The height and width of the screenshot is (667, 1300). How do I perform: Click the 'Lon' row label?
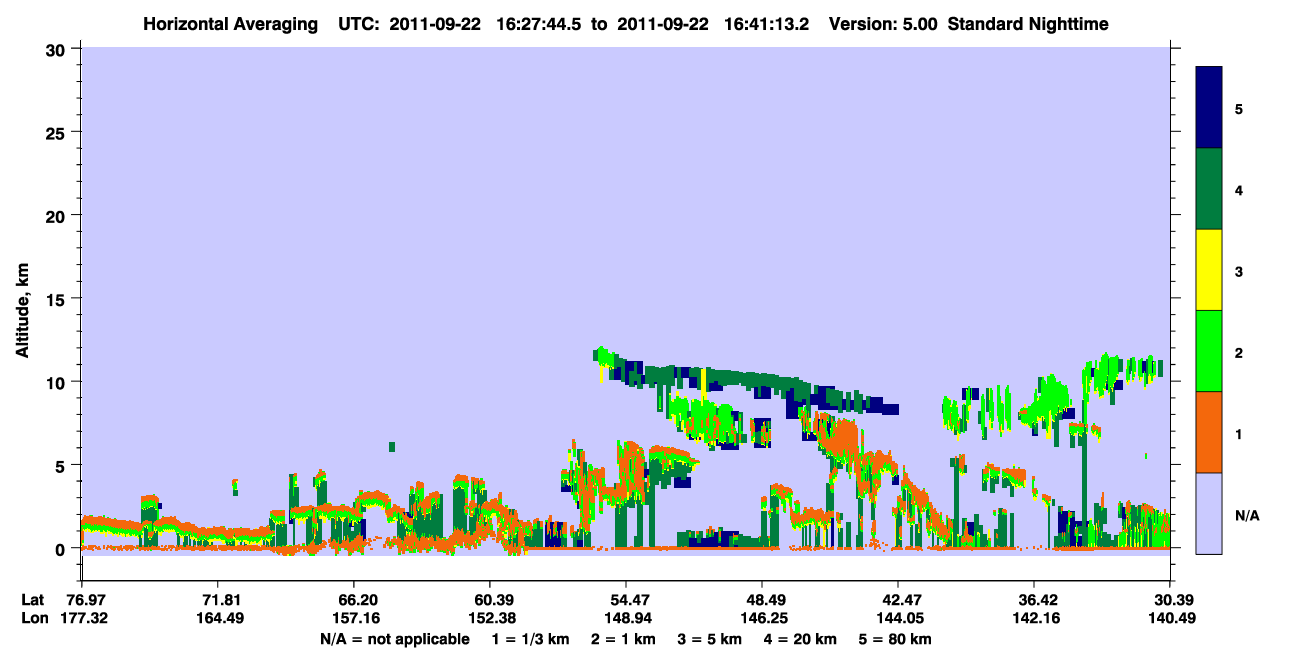[x=33, y=618]
